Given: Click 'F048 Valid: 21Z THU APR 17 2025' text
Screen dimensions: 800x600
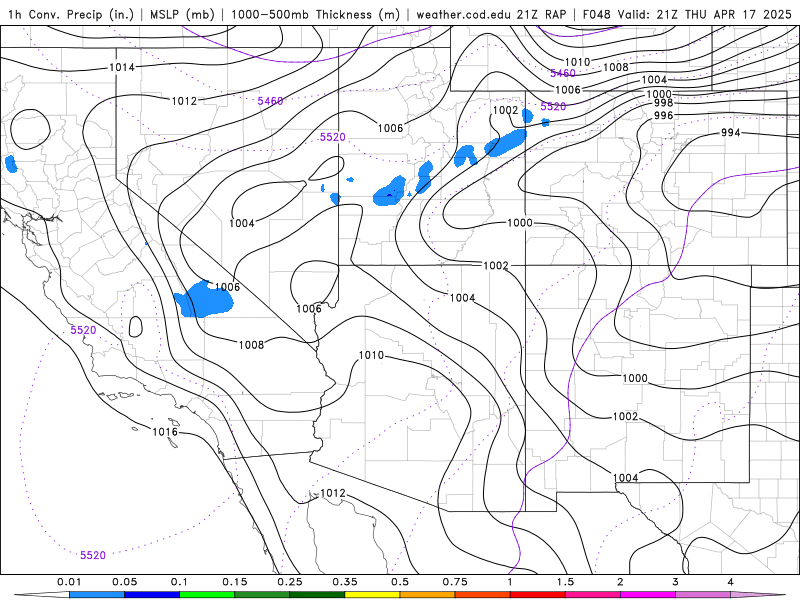Looking at the screenshot, I should point(687,14).
